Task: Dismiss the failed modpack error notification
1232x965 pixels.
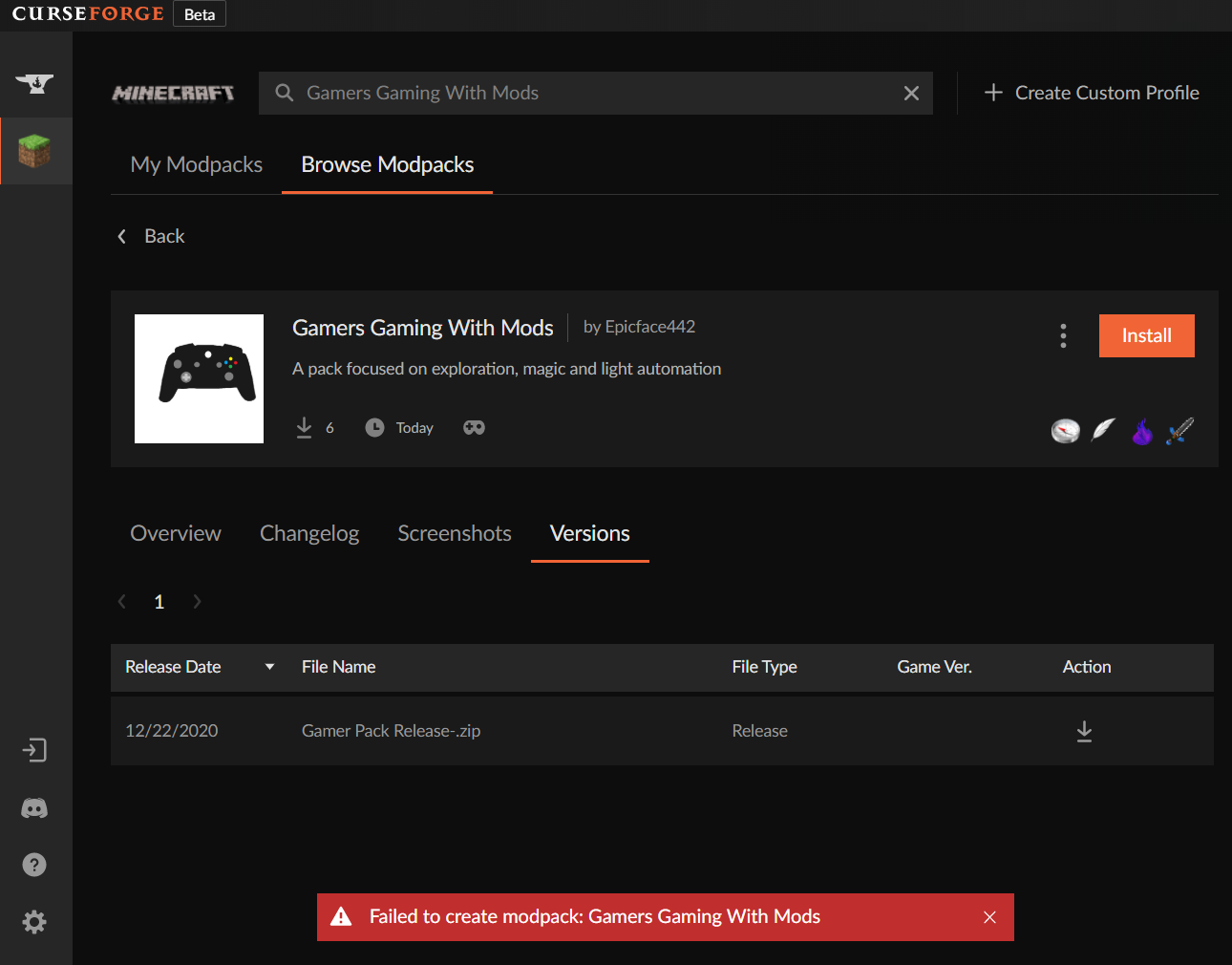Action: point(989,917)
